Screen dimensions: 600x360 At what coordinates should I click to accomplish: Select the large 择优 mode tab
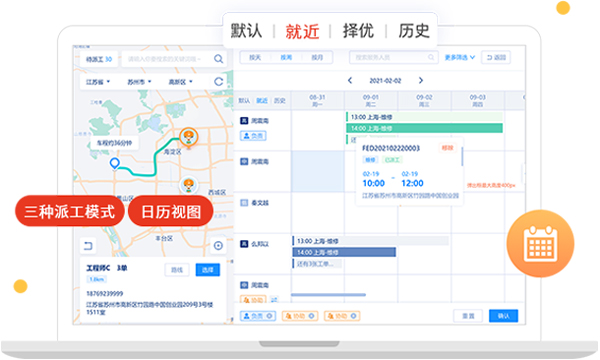[x=358, y=31]
